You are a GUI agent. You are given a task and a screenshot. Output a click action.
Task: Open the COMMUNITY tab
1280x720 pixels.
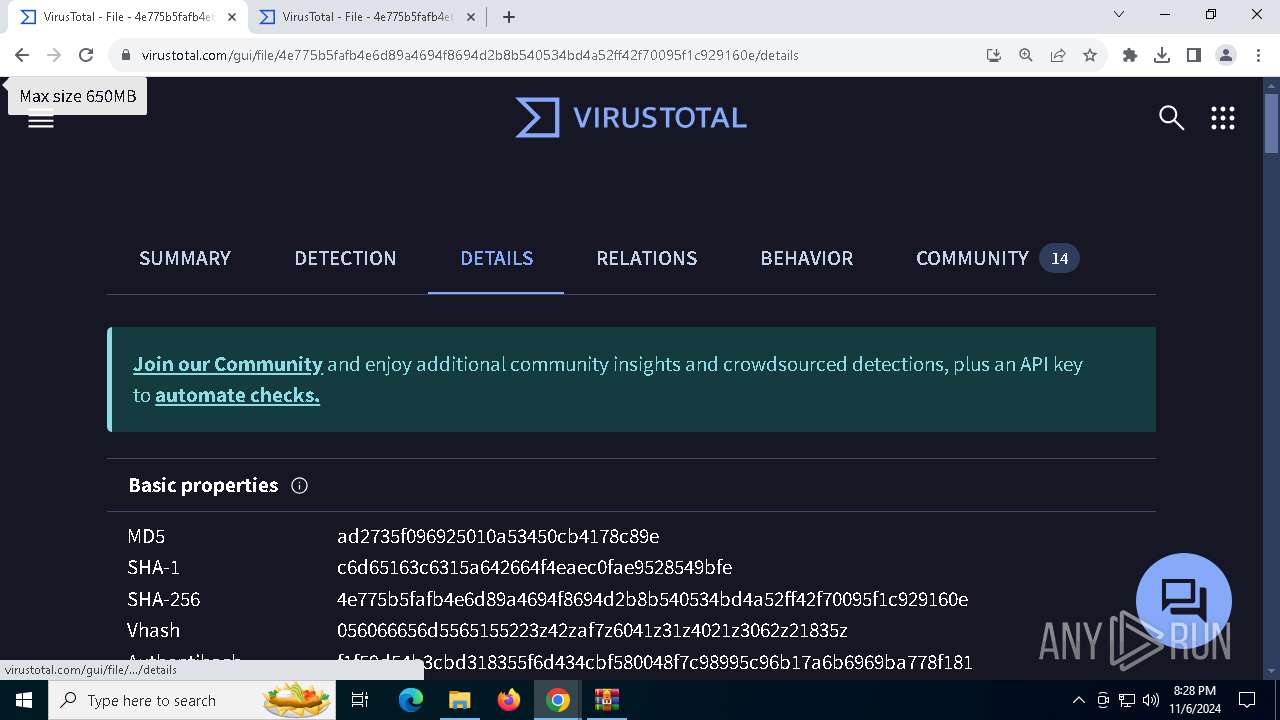[x=997, y=259]
